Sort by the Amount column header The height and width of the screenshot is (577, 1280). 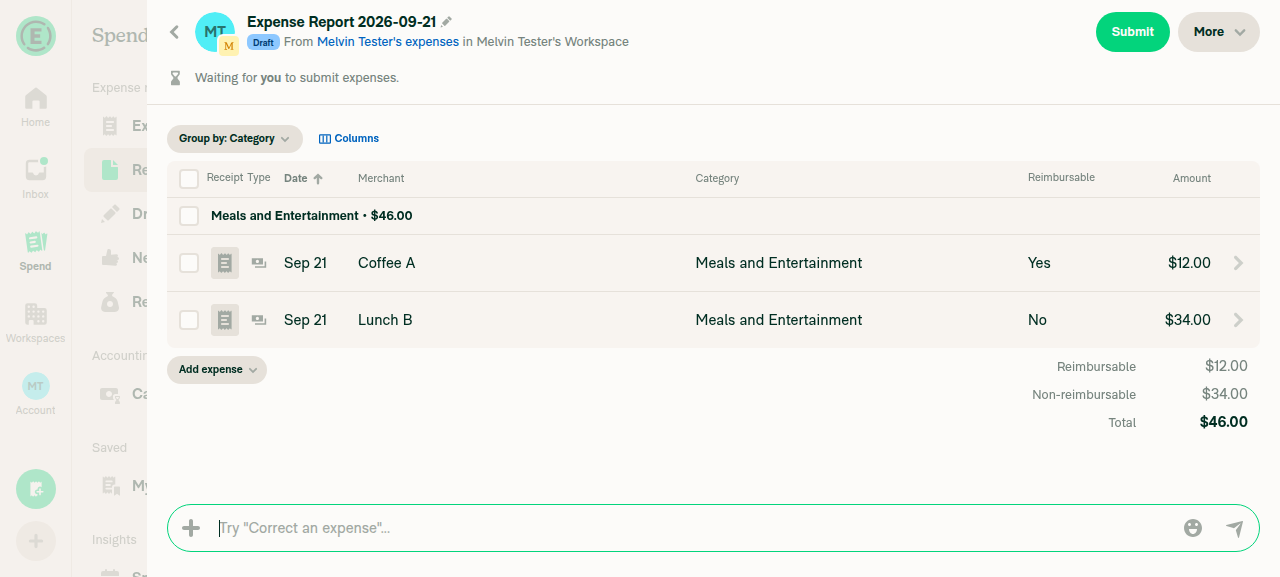tap(1192, 178)
